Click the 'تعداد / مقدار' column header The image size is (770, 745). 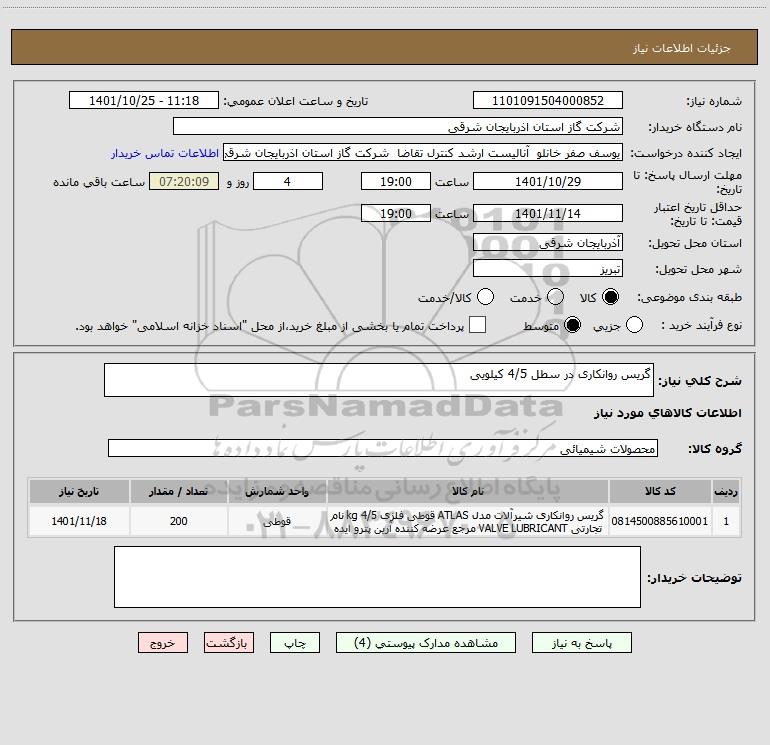click(179, 491)
